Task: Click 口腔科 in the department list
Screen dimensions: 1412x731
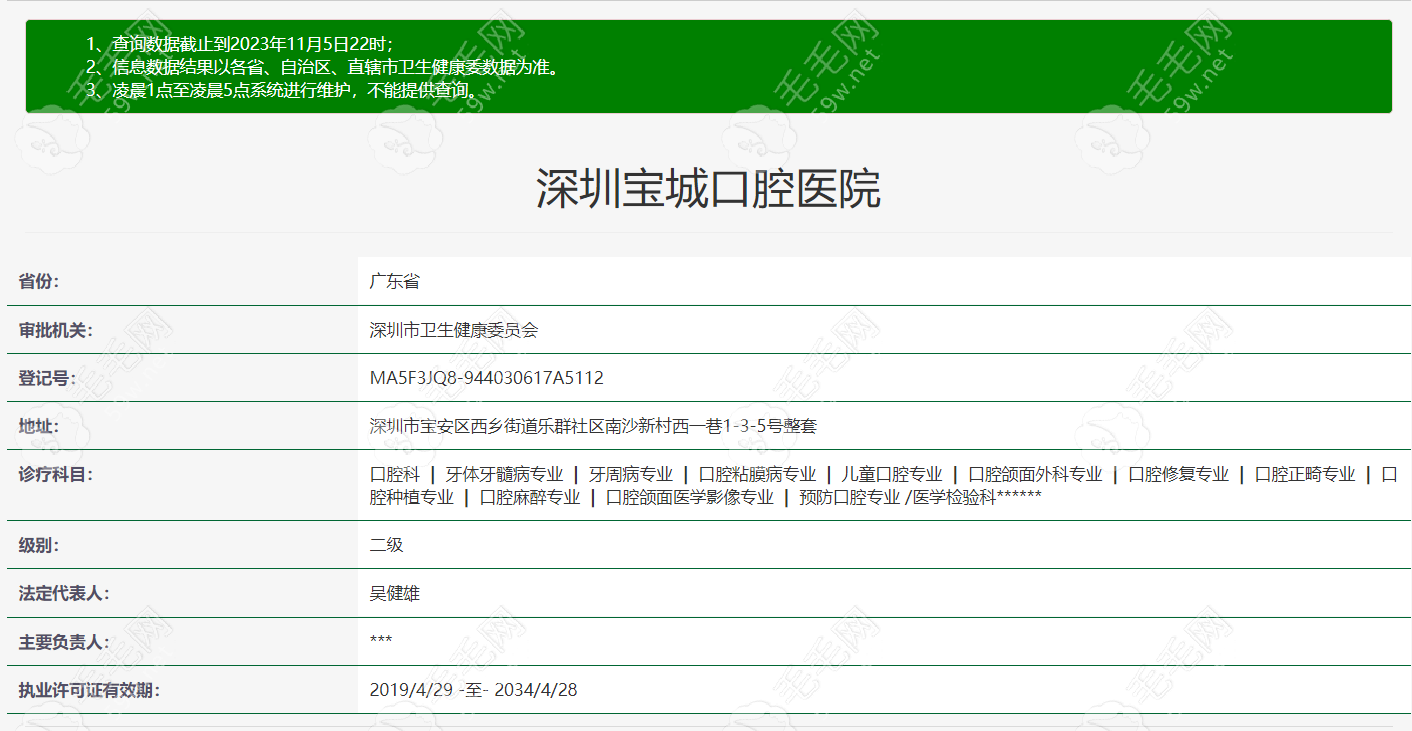Action: 395,474
